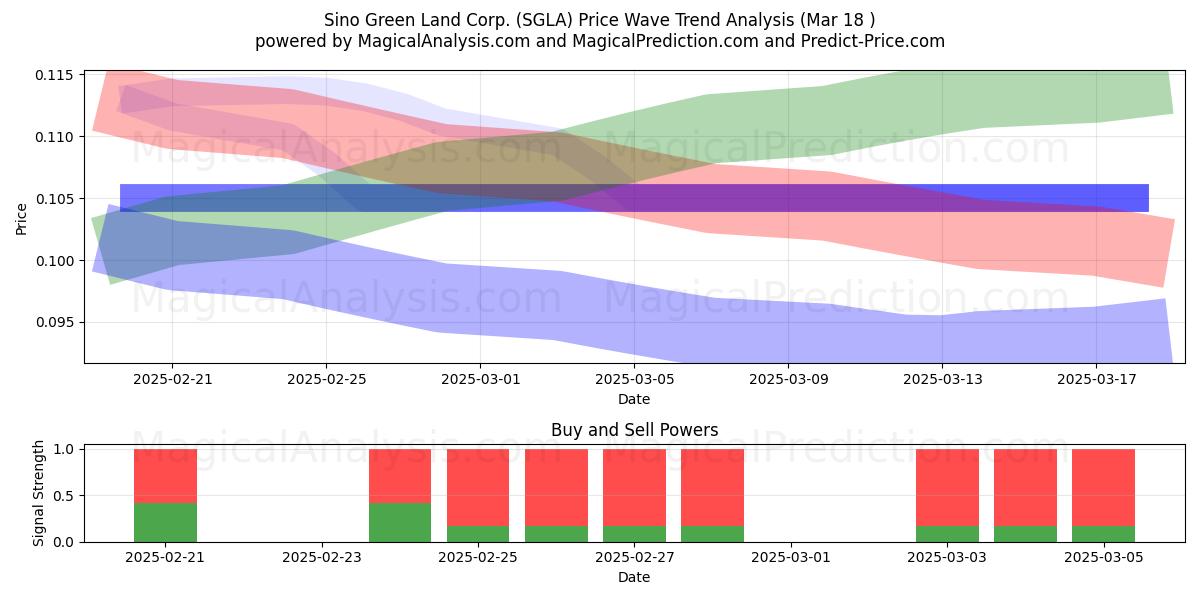The image size is (1200, 600).
Task: Click the green buy segment of the 2025-02-24 bar
Action: pyautogui.click(x=400, y=522)
